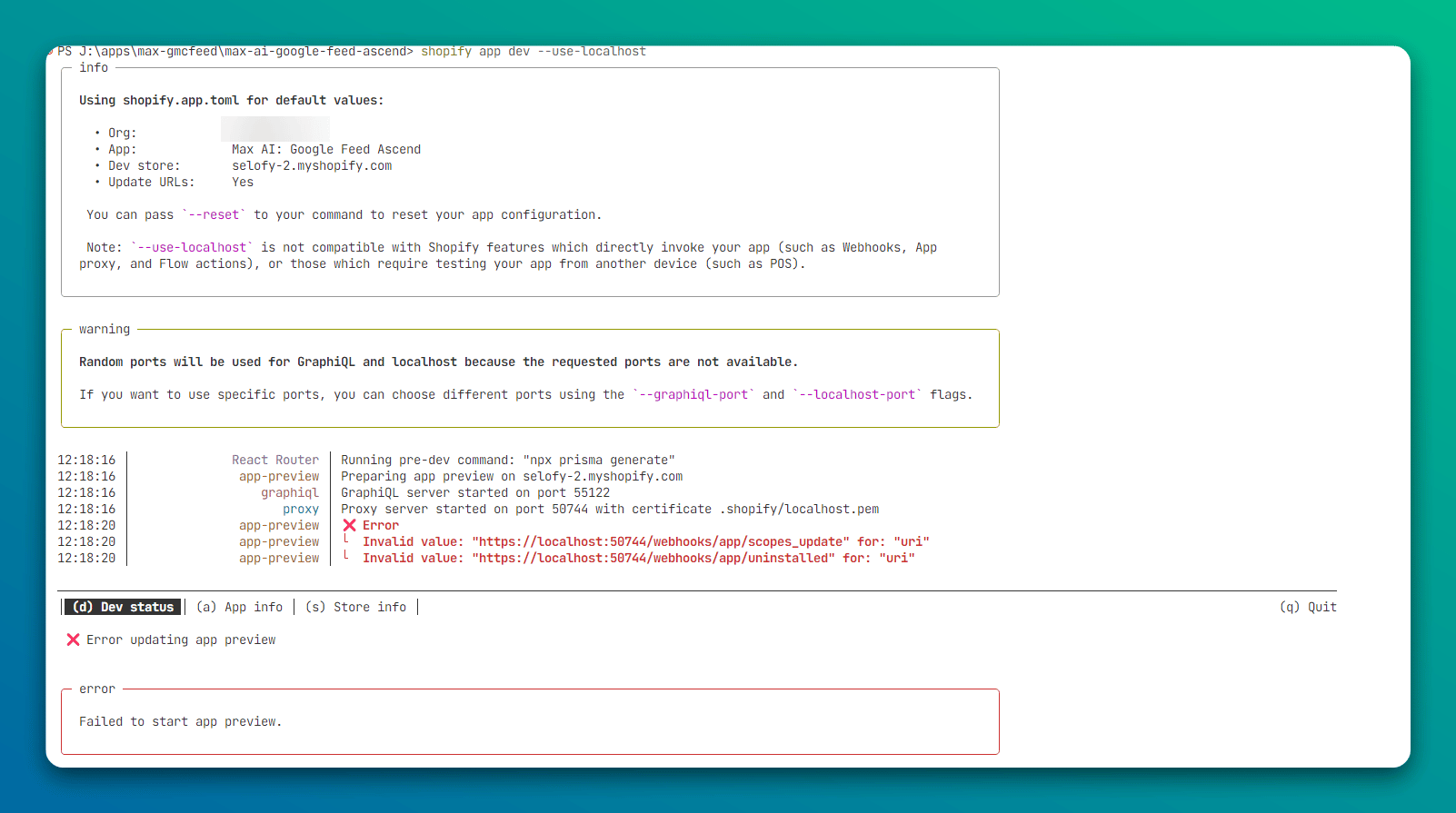
Task: Open the app/uninstalled webhook URL
Action: tap(653, 559)
